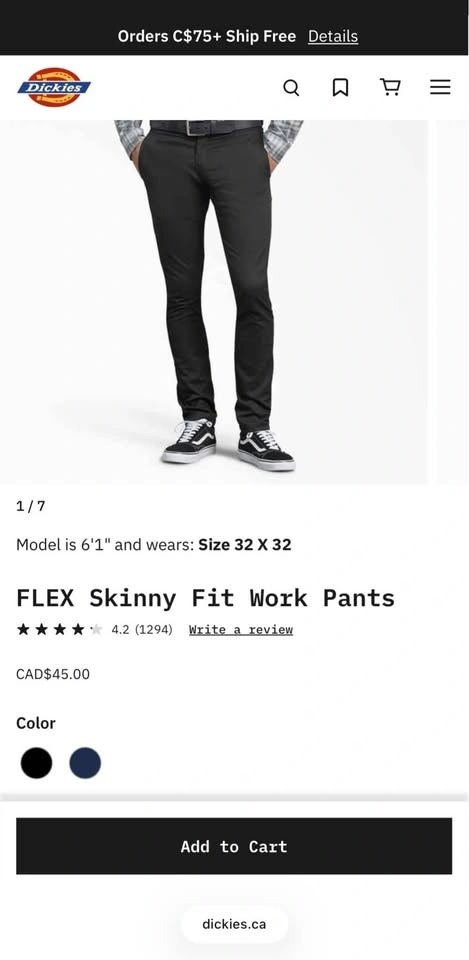The image size is (469, 960).
Task: Tap the Size 32 X 32 model info
Action: [x=245, y=544]
